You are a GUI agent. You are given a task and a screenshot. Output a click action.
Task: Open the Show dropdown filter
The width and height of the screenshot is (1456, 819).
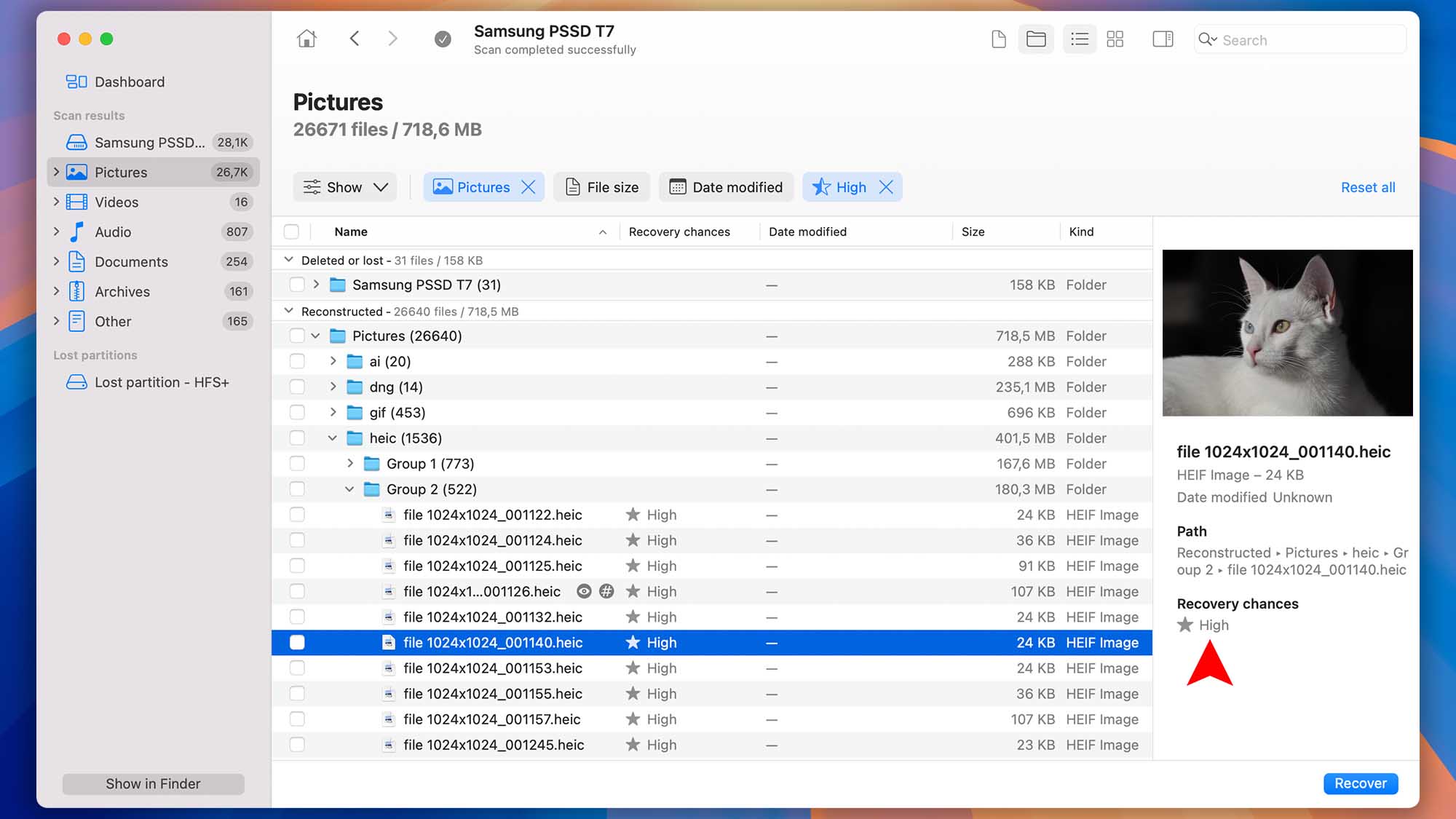pos(345,187)
